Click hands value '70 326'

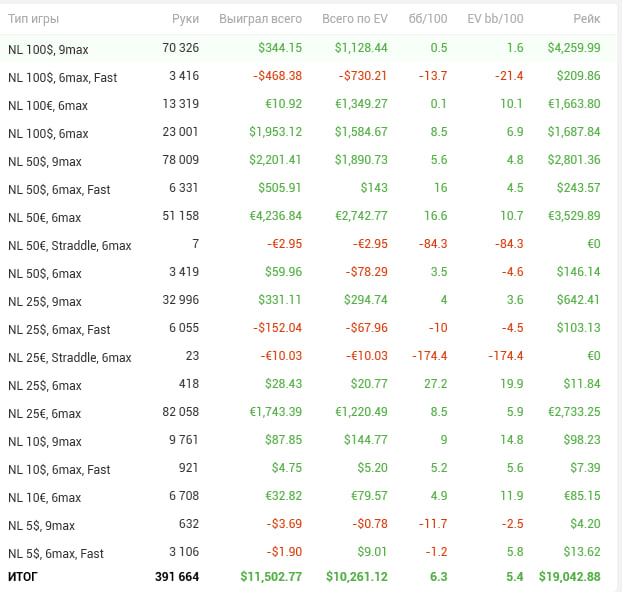point(180,48)
